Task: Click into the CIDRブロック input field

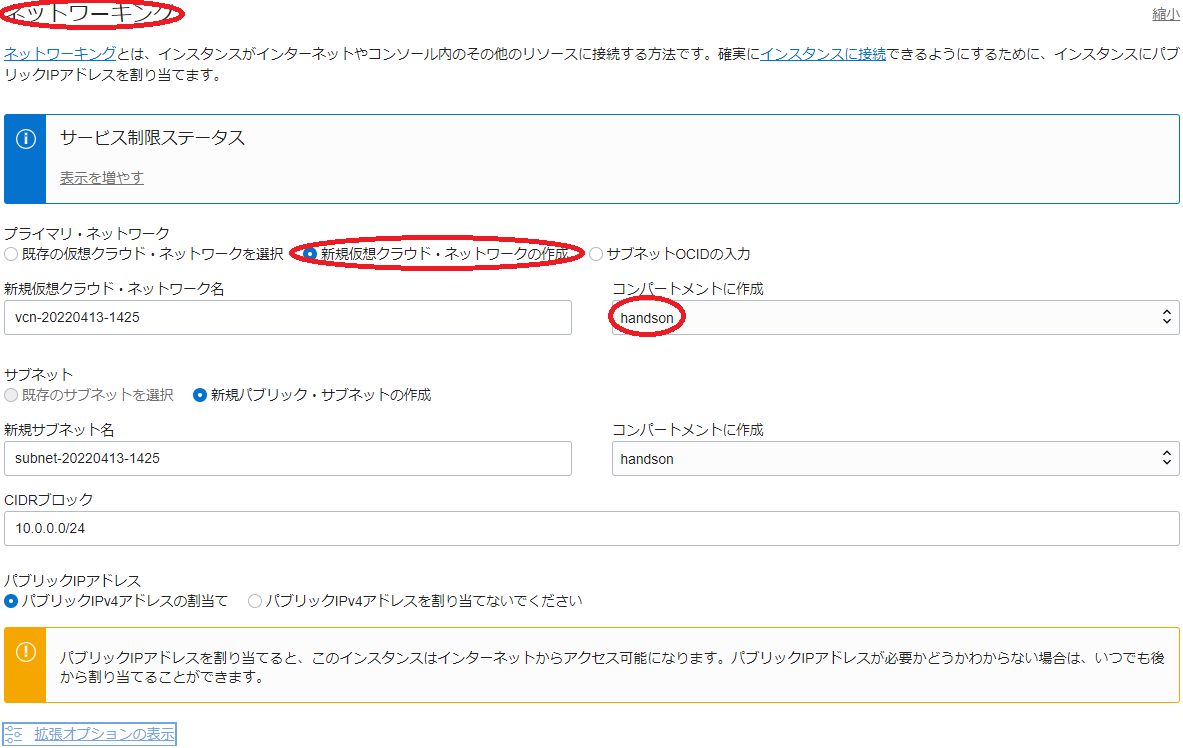Action: pos(591,530)
